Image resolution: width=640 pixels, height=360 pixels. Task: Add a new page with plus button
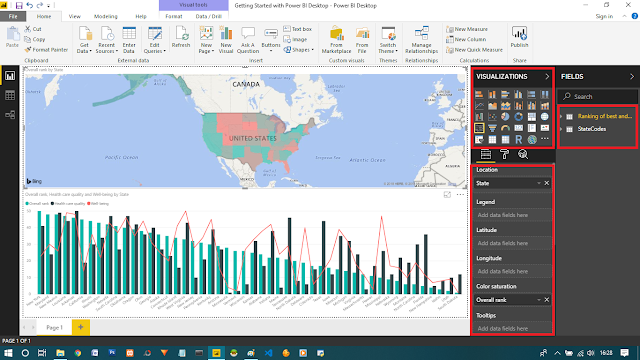(81, 327)
